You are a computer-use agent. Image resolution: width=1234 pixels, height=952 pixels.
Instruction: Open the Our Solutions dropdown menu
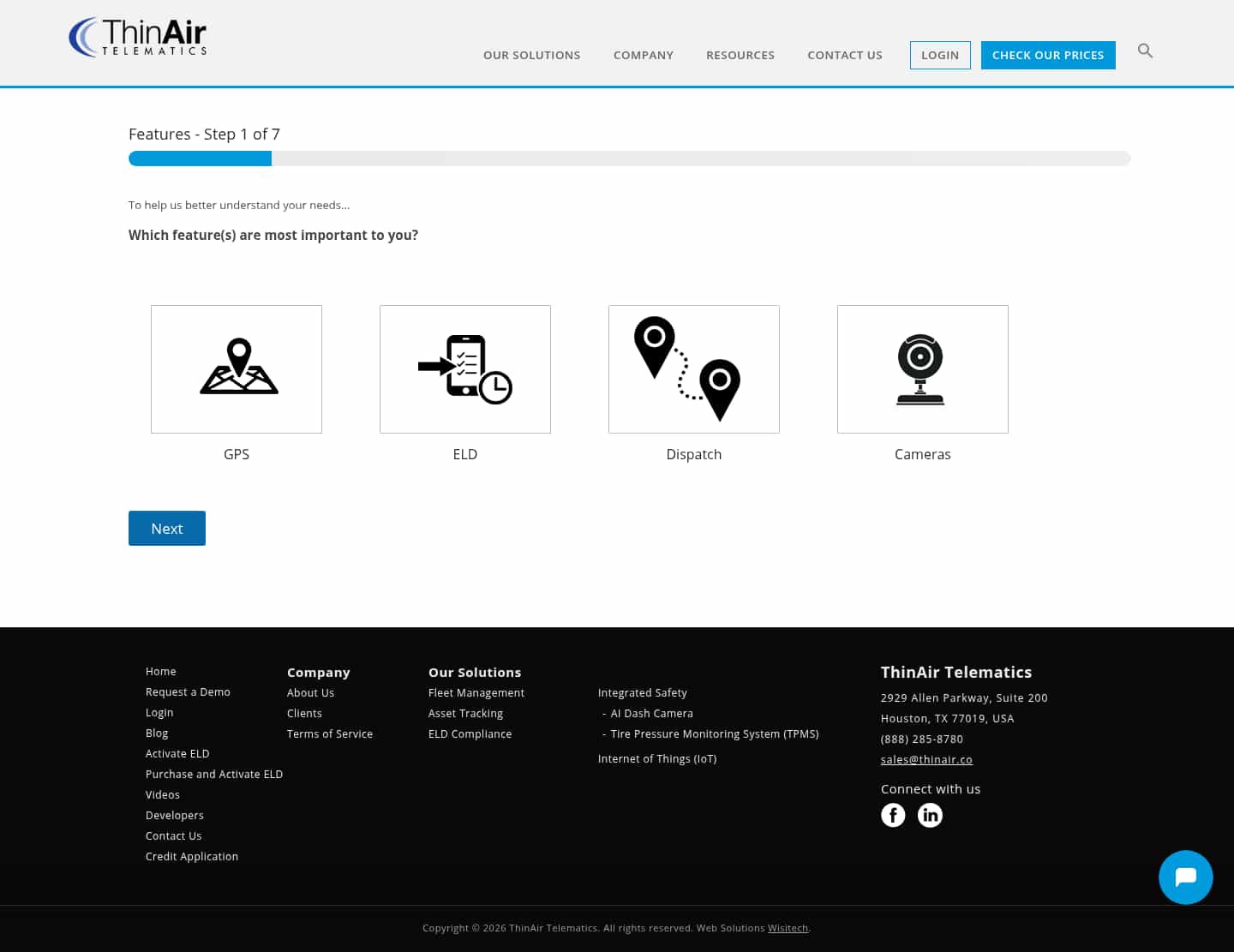[x=531, y=55]
